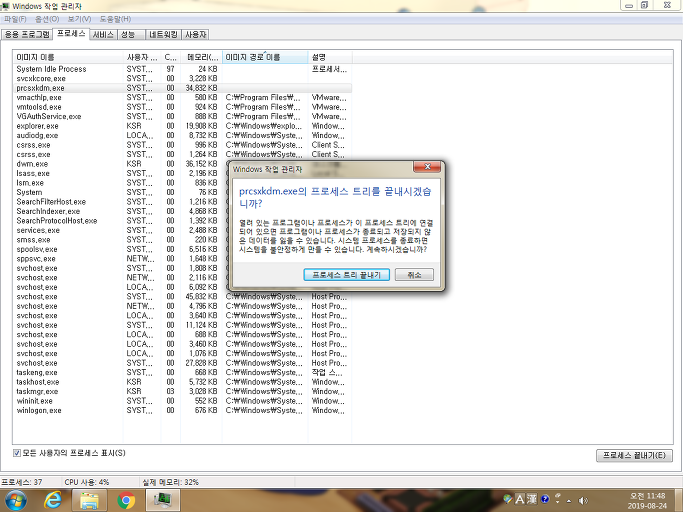Switch to the 응용 프로그램 tab
This screenshot has width=683, height=512.
(x=27, y=34)
